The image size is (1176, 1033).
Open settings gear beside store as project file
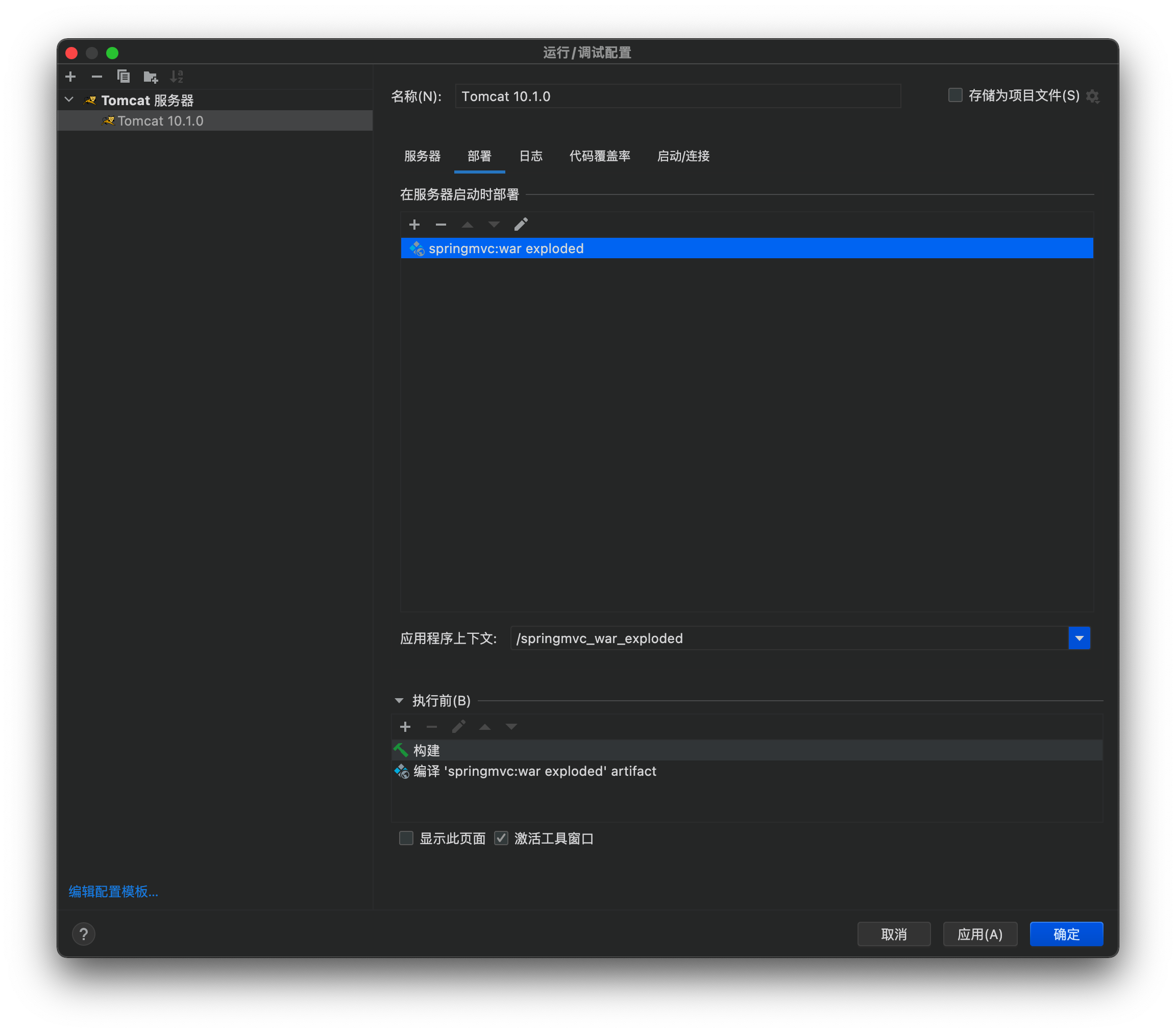[x=1093, y=96]
